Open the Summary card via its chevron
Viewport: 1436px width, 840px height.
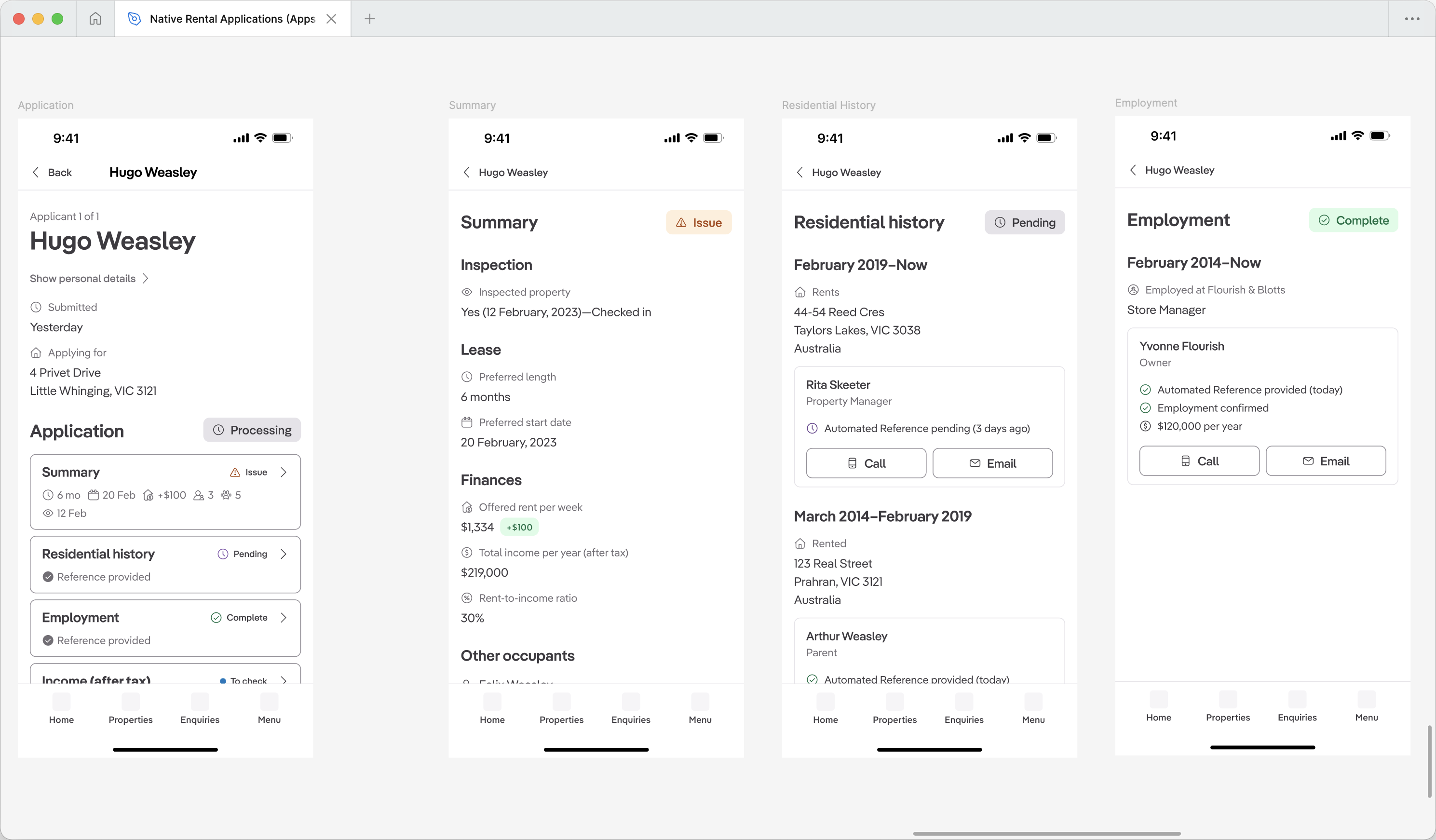pyautogui.click(x=284, y=472)
